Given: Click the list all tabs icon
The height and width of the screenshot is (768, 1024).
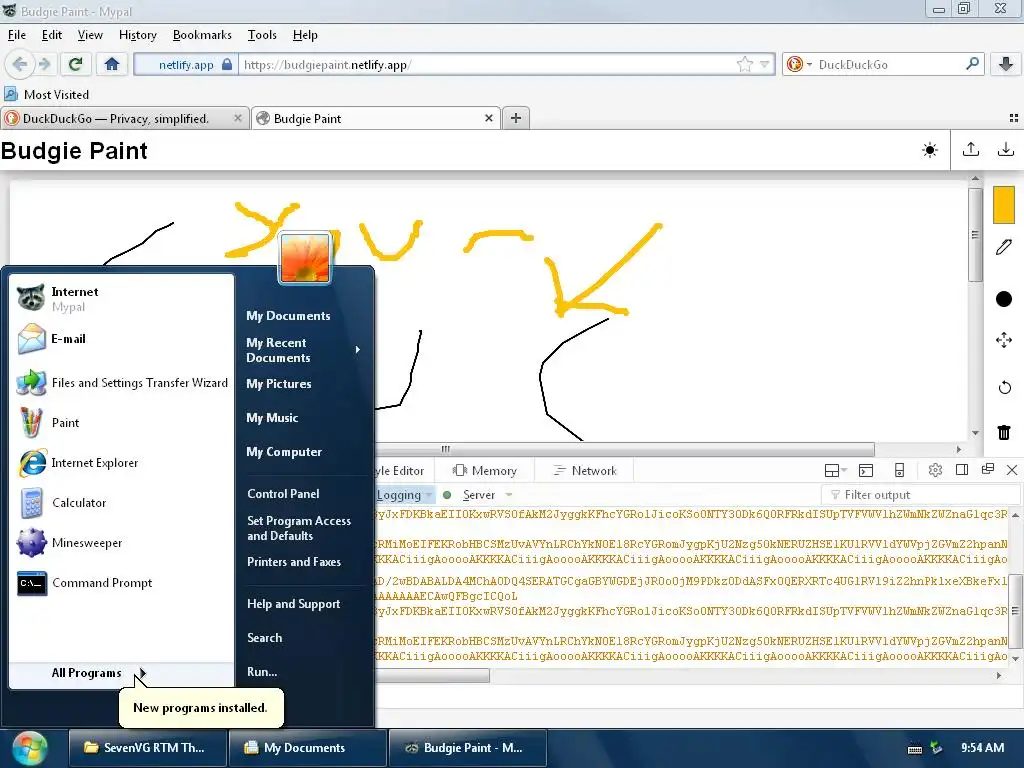Looking at the screenshot, I should pos(1014,118).
